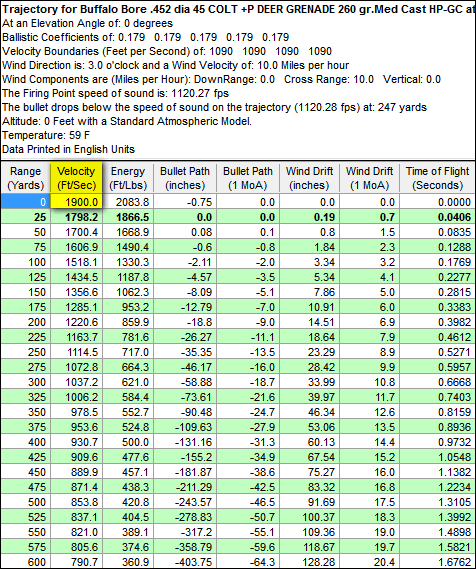Click the bullet path cell showing -58.88
The image size is (476, 569).
pos(185,382)
